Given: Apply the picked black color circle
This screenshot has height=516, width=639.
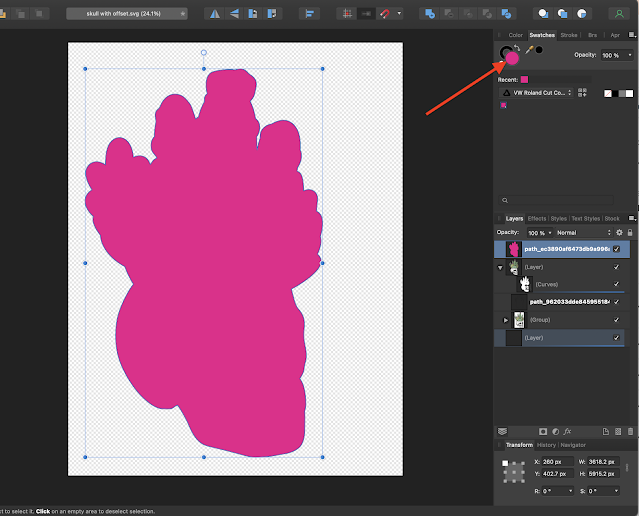Looking at the screenshot, I should coord(539,50).
